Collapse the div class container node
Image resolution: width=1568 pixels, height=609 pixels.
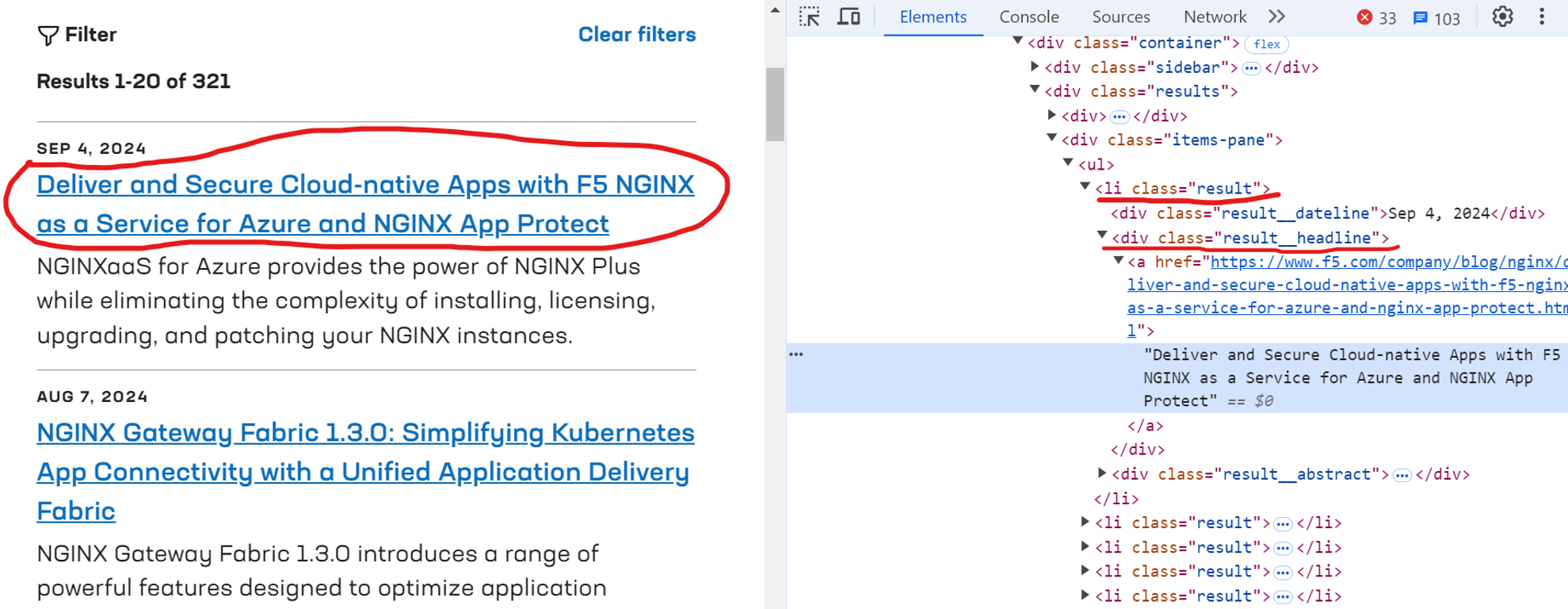[x=1018, y=42]
